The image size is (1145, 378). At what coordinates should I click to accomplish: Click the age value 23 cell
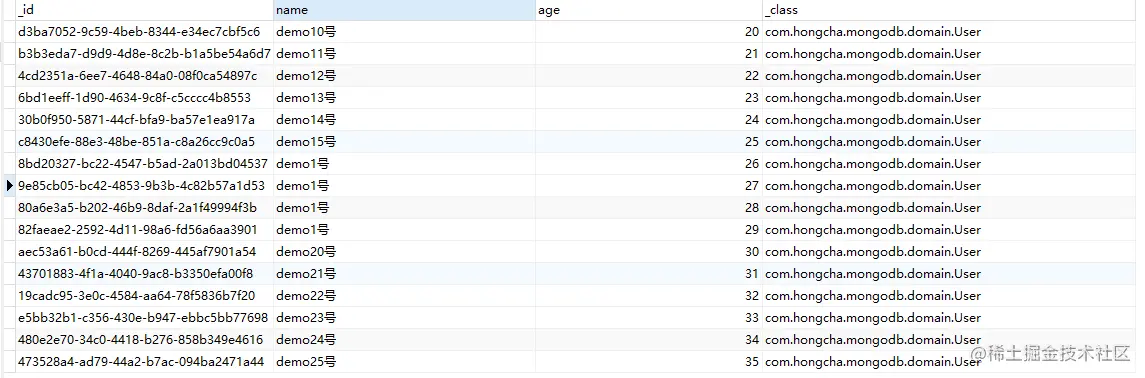pos(648,98)
